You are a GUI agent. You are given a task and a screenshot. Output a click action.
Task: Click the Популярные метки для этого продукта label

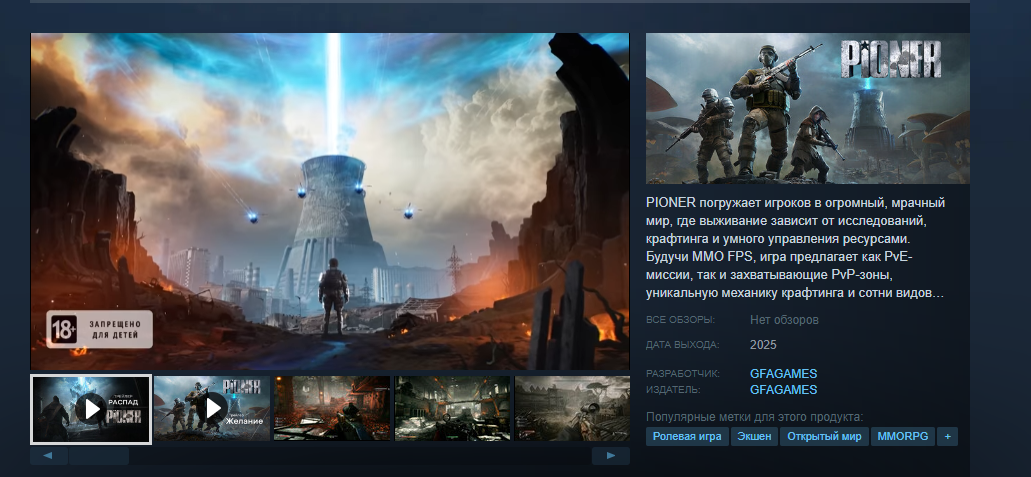coord(754,417)
